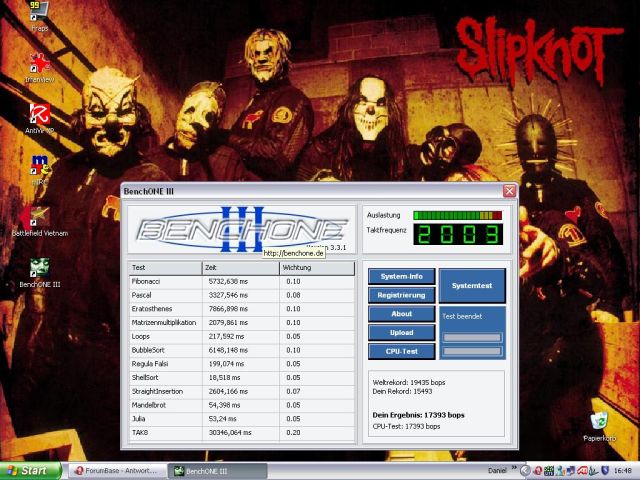This screenshot has height=480, width=640.
Task: Click the 5732,638 ms time value
Action: coord(228,282)
